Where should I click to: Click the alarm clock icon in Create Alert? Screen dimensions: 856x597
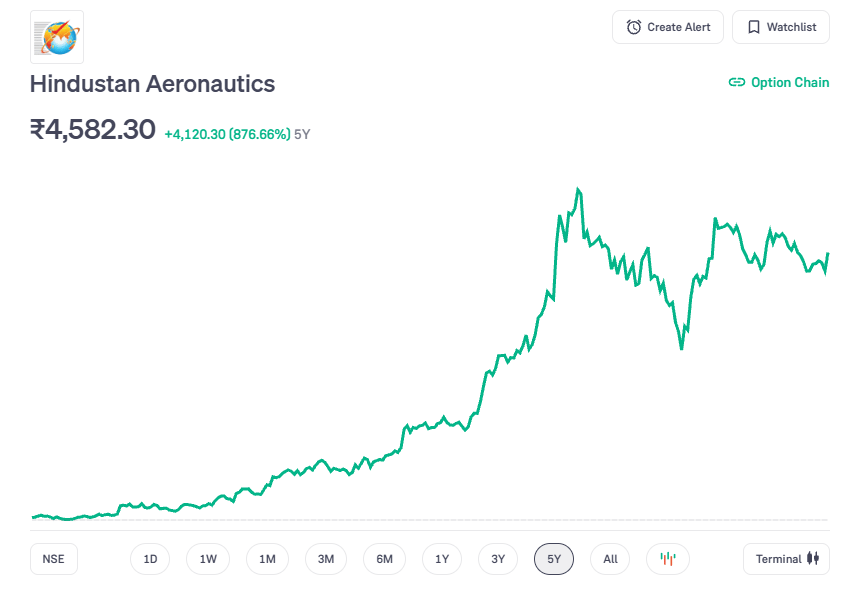[x=634, y=27]
